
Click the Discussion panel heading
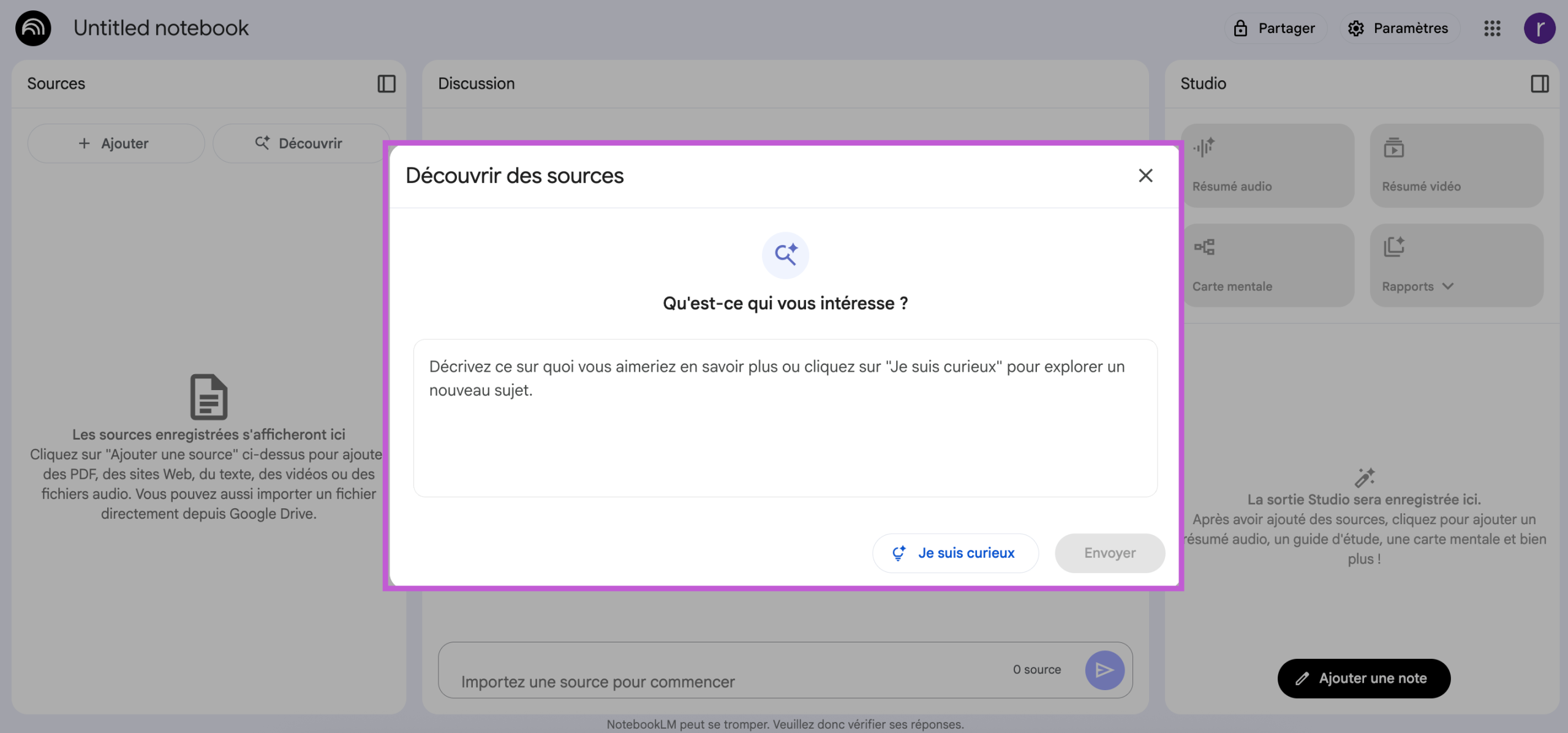tap(477, 83)
